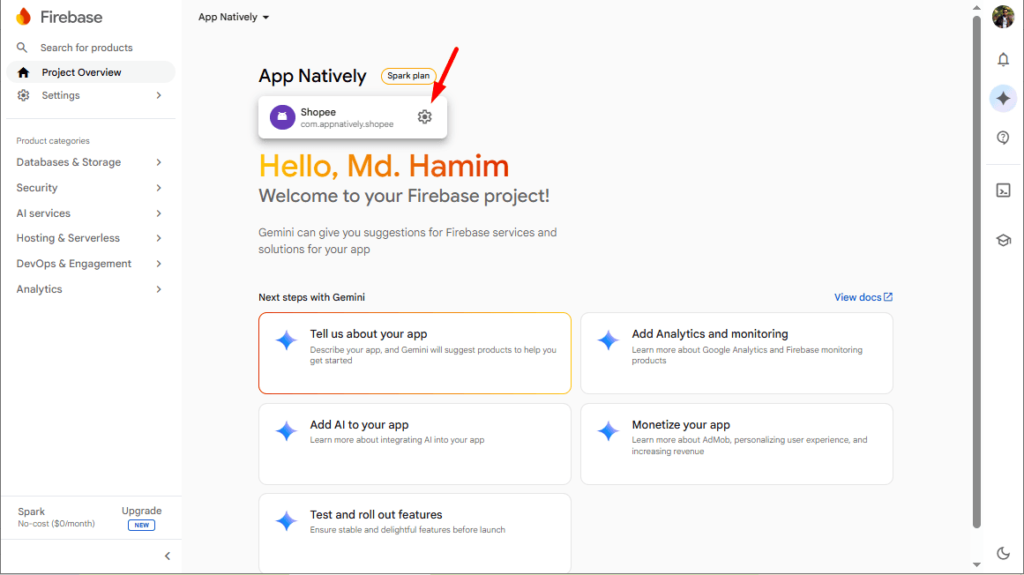
Task: Open the Cloud Shell terminal icon
Action: [x=1003, y=190]
